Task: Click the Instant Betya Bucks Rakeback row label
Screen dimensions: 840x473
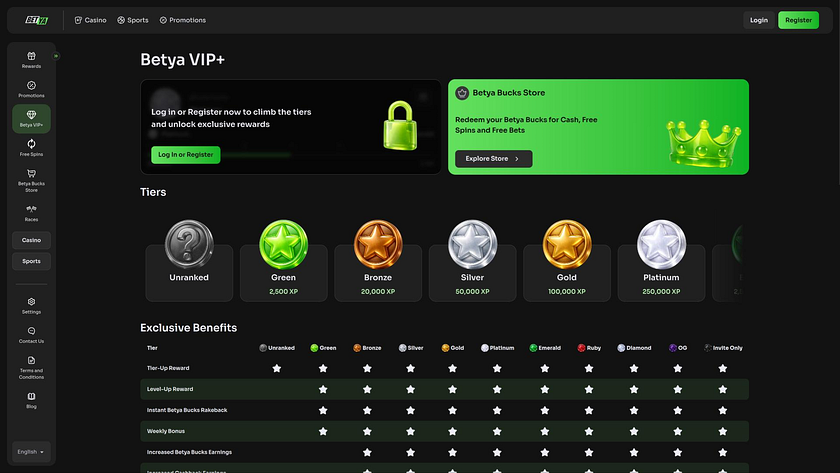Action: [187, 410]
